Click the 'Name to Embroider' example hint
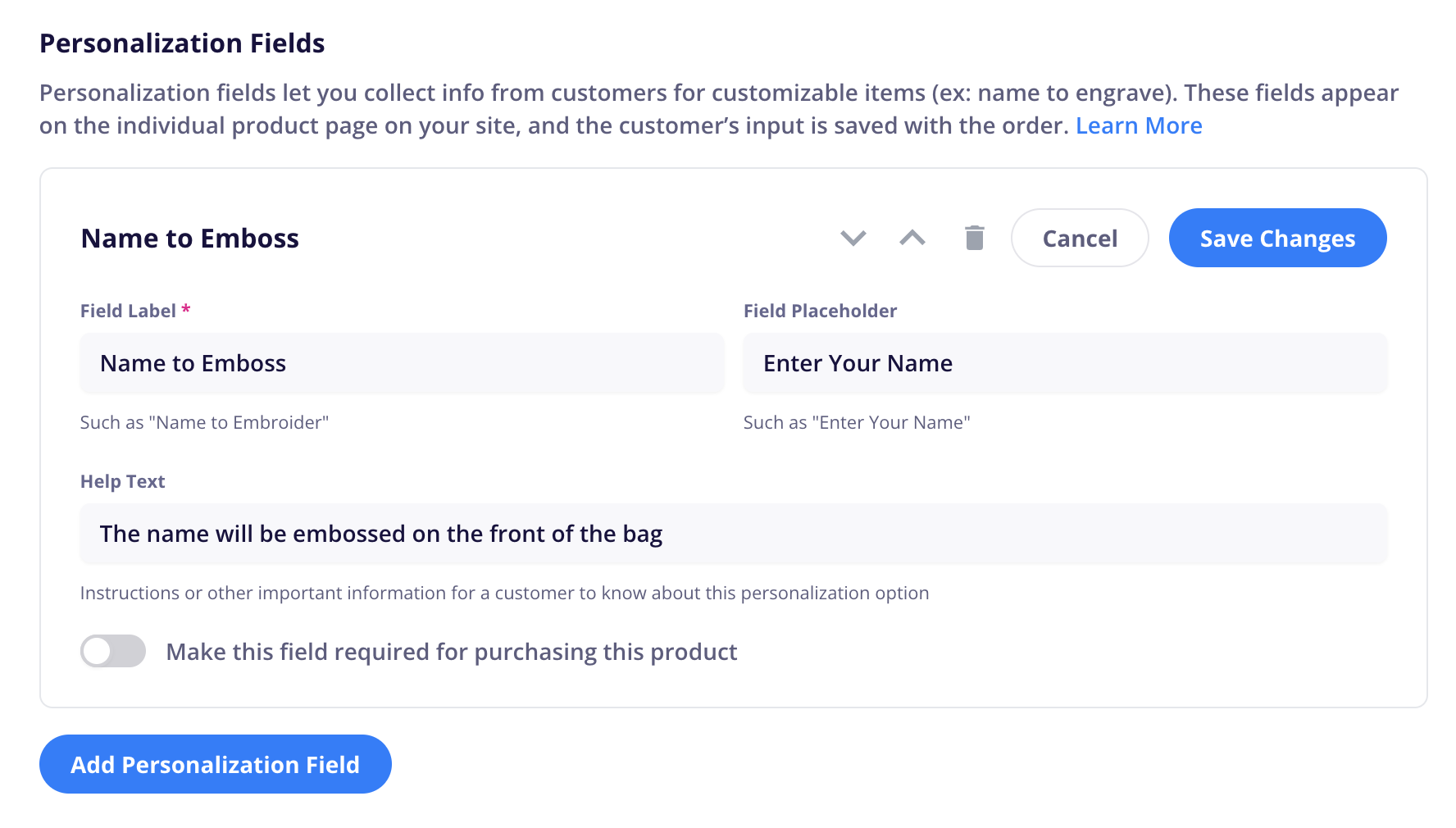 pyautogui.click(x=204, y=422)
